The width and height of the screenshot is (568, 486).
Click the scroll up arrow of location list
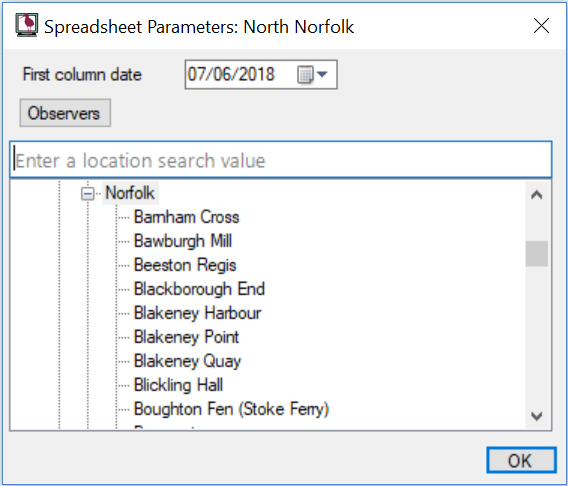click(x=536, y=195)
